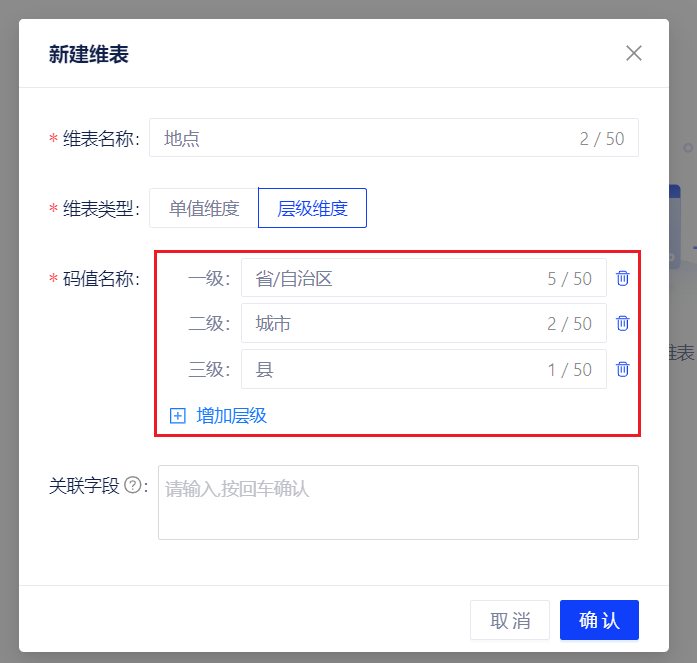Remove the 三级 县 level row
697x663 pixels.
point(622,369)
